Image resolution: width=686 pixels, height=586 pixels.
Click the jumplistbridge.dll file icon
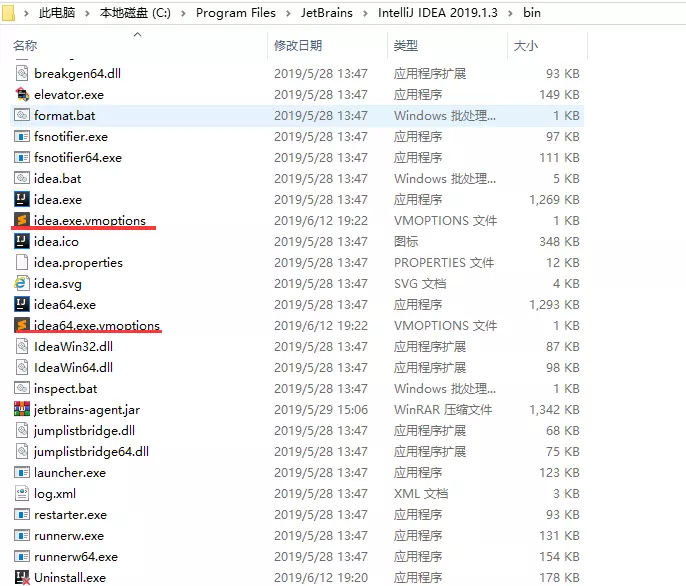pyautogui.click(x=22, y=430)
